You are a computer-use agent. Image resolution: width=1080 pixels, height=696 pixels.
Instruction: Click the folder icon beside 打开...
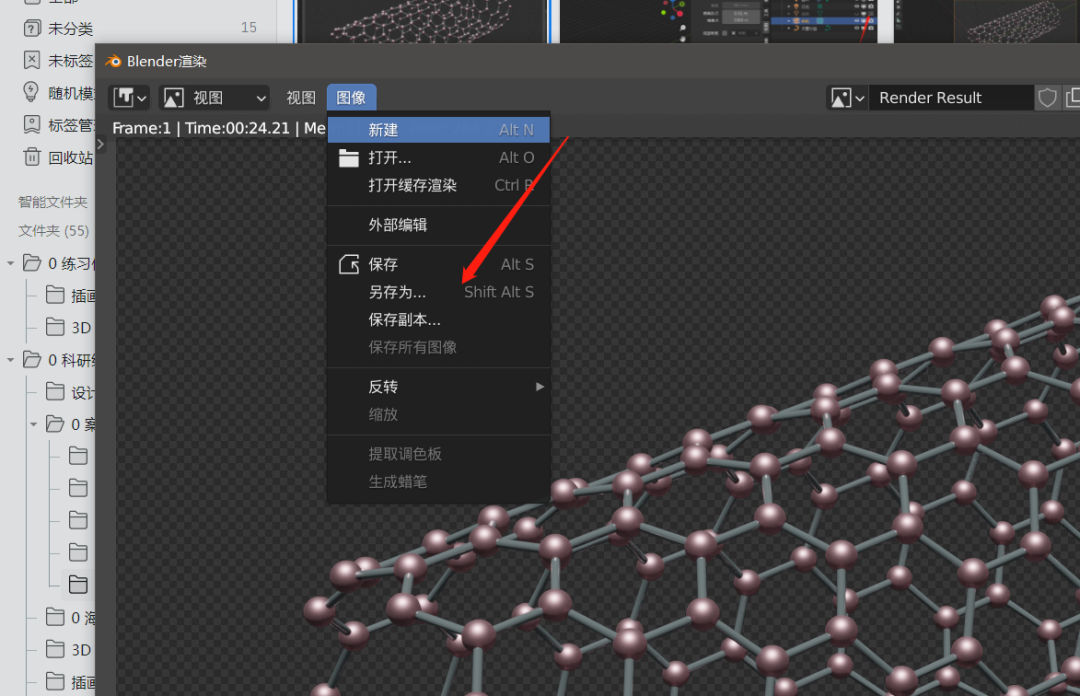[x=349, y=158]
